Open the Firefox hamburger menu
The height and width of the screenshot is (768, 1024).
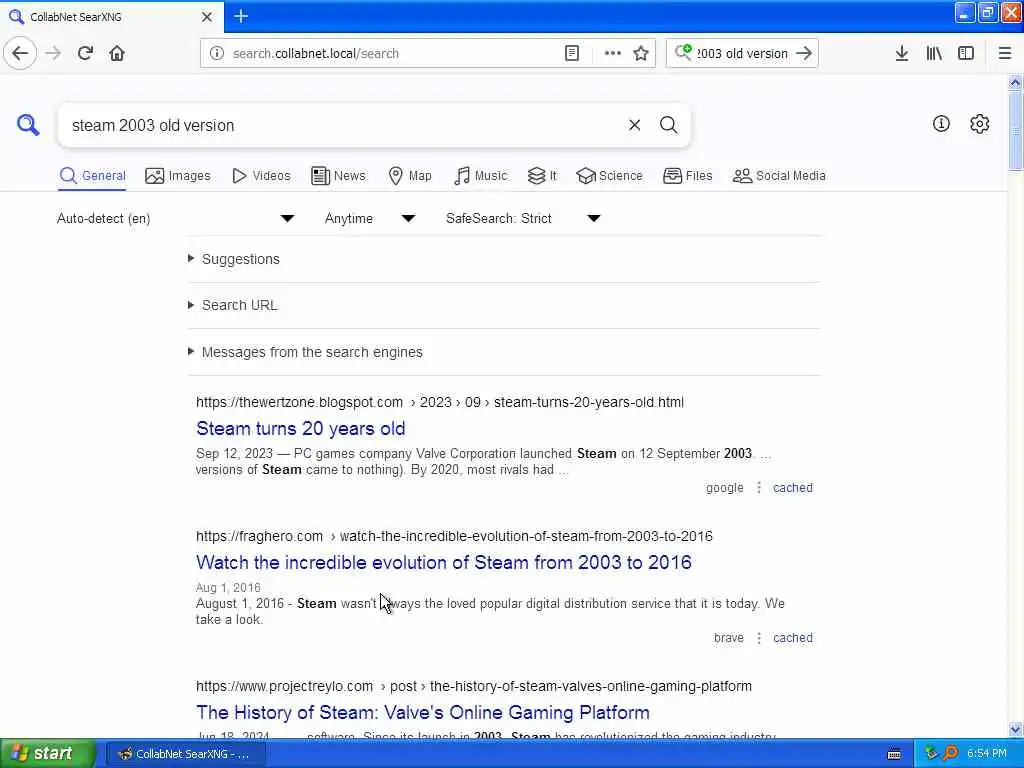tap(1004, 53)
